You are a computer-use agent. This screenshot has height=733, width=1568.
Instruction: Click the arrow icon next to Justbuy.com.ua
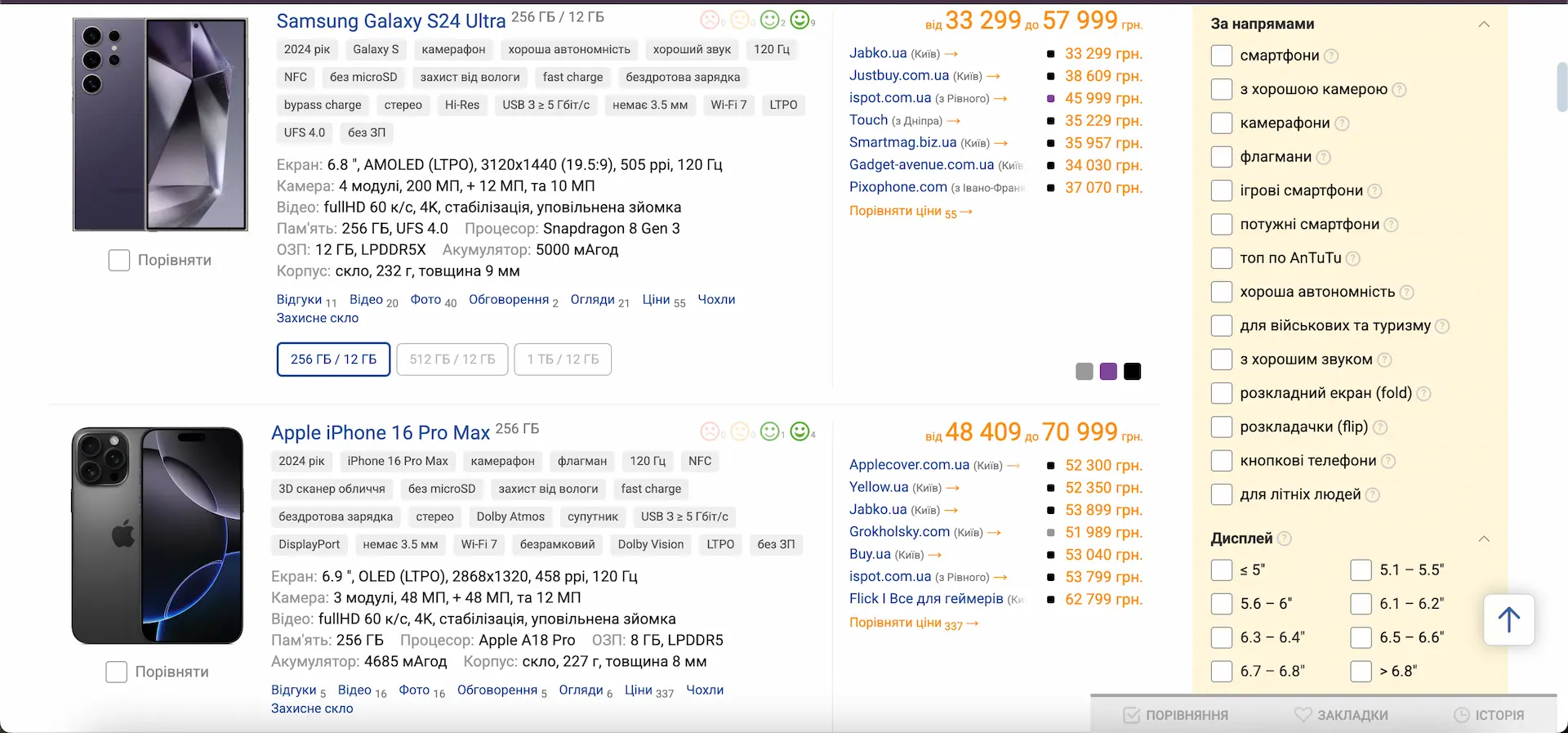(994, 76)
